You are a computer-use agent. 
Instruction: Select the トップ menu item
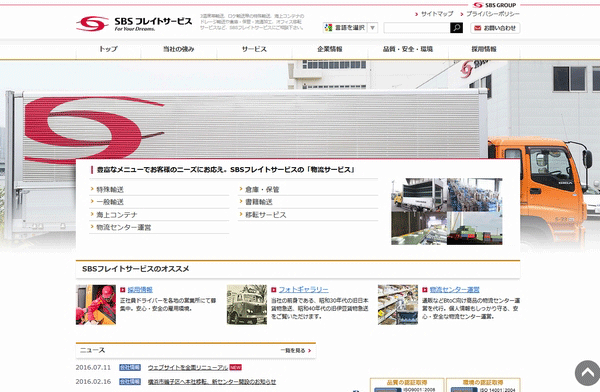(x=108, y=49)
